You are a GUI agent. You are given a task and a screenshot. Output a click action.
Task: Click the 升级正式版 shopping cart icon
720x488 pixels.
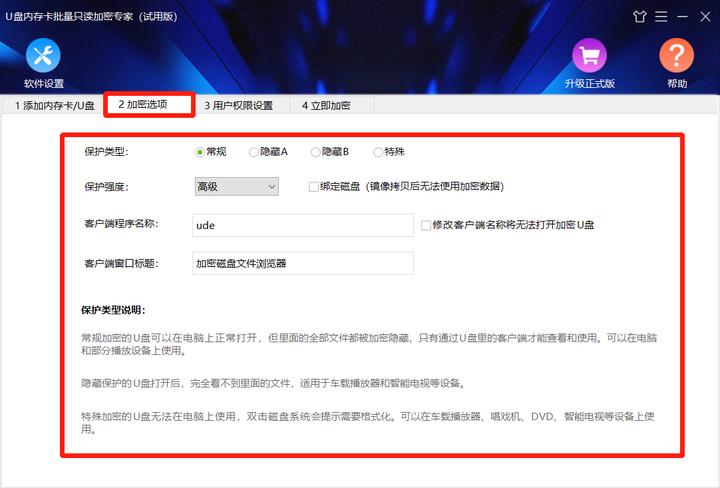[589, 55]
